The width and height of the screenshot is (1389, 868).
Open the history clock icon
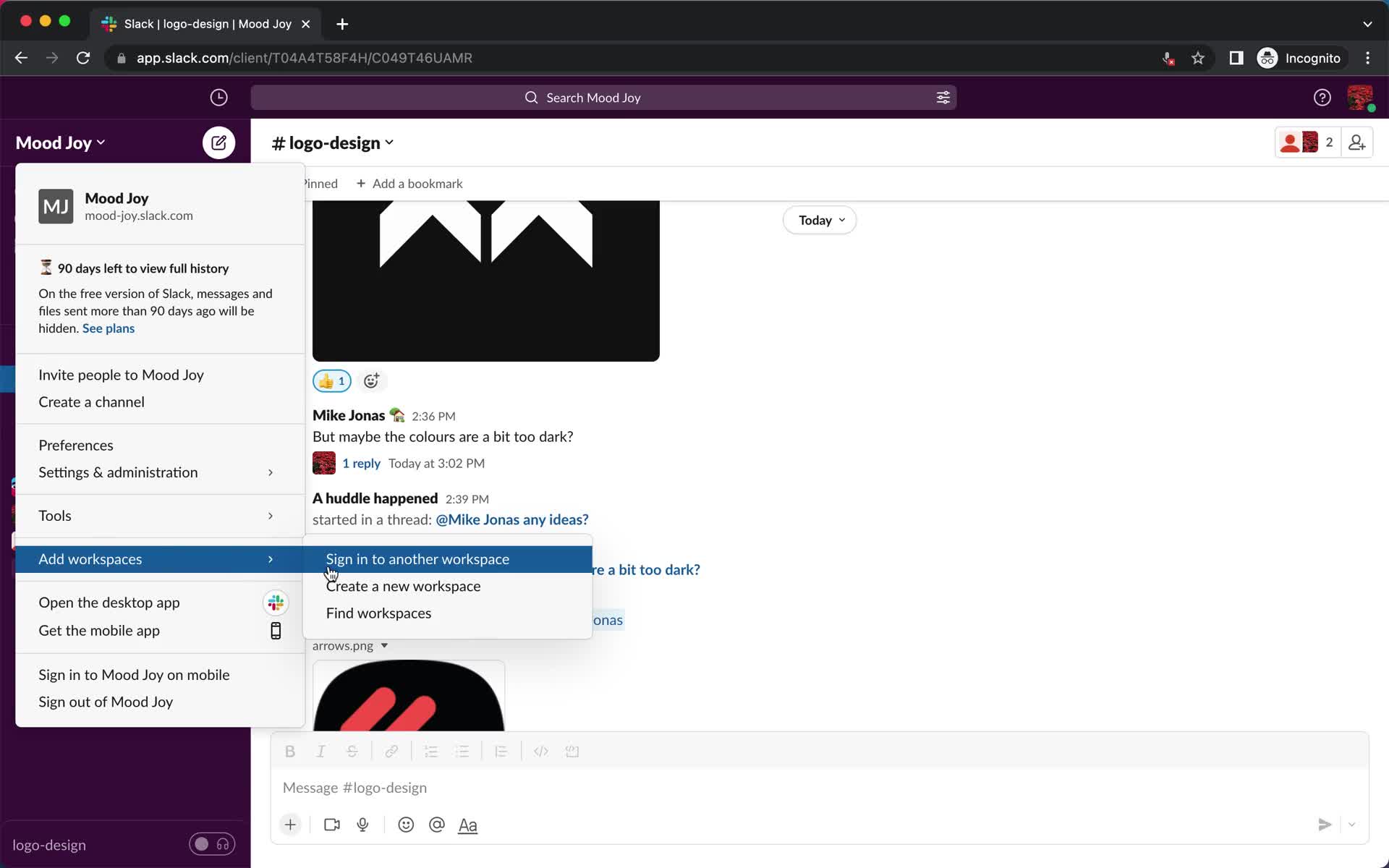pos(218,98)
